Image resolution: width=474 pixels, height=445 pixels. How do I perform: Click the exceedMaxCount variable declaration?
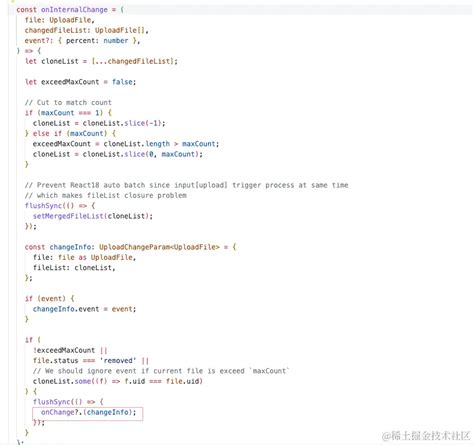point(80,82)
